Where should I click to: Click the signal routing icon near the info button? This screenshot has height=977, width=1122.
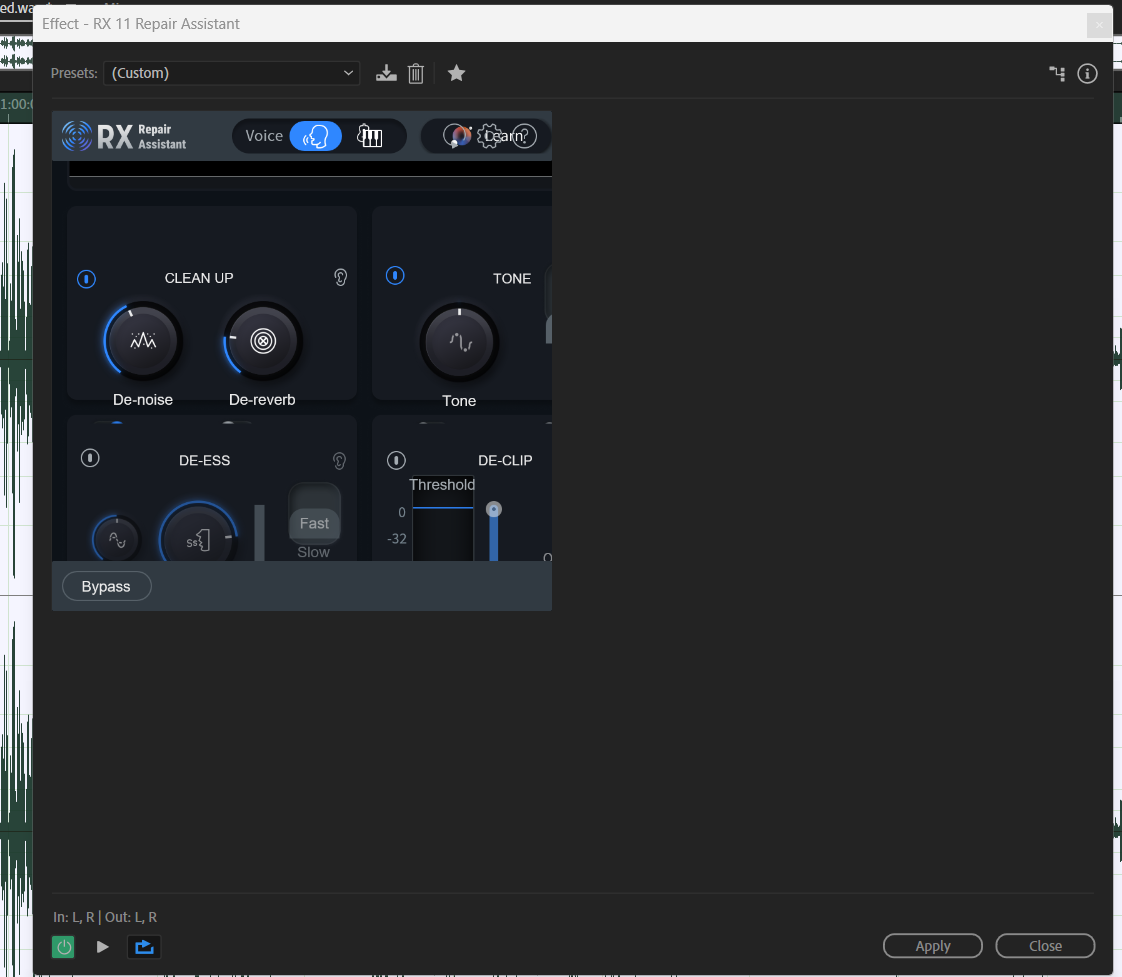click(x=1057, y=73)
